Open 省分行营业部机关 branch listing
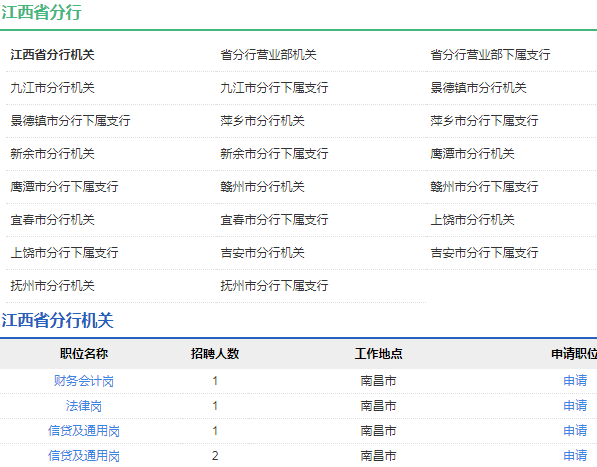This screenshot has width=597, height=467. 268,55
